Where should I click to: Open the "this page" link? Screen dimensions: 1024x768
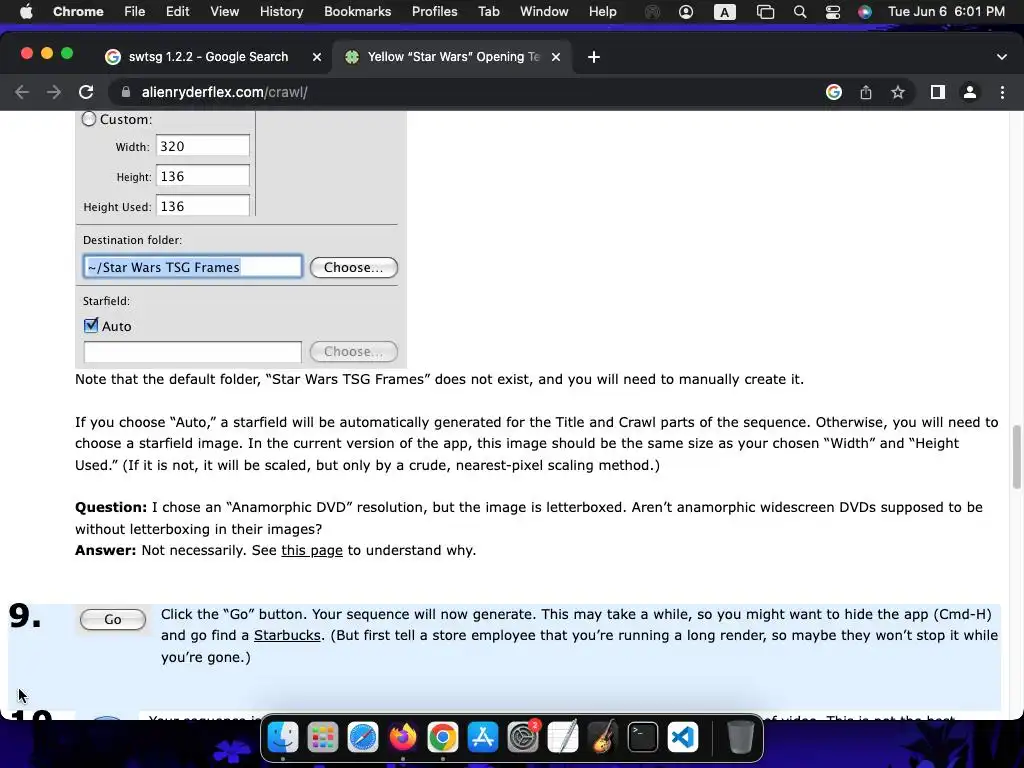[312, 550]
